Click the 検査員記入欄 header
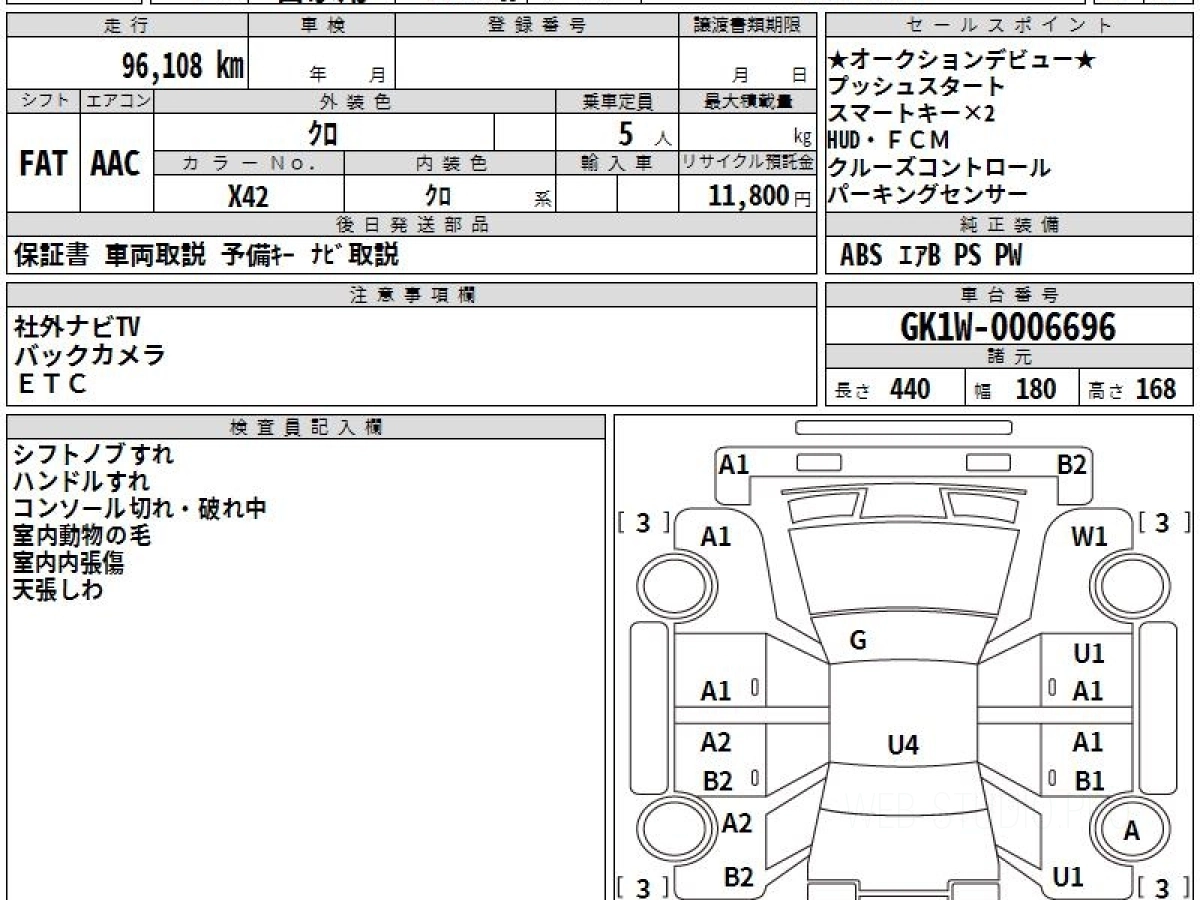 pyautogui.click(x=306, y=427)
